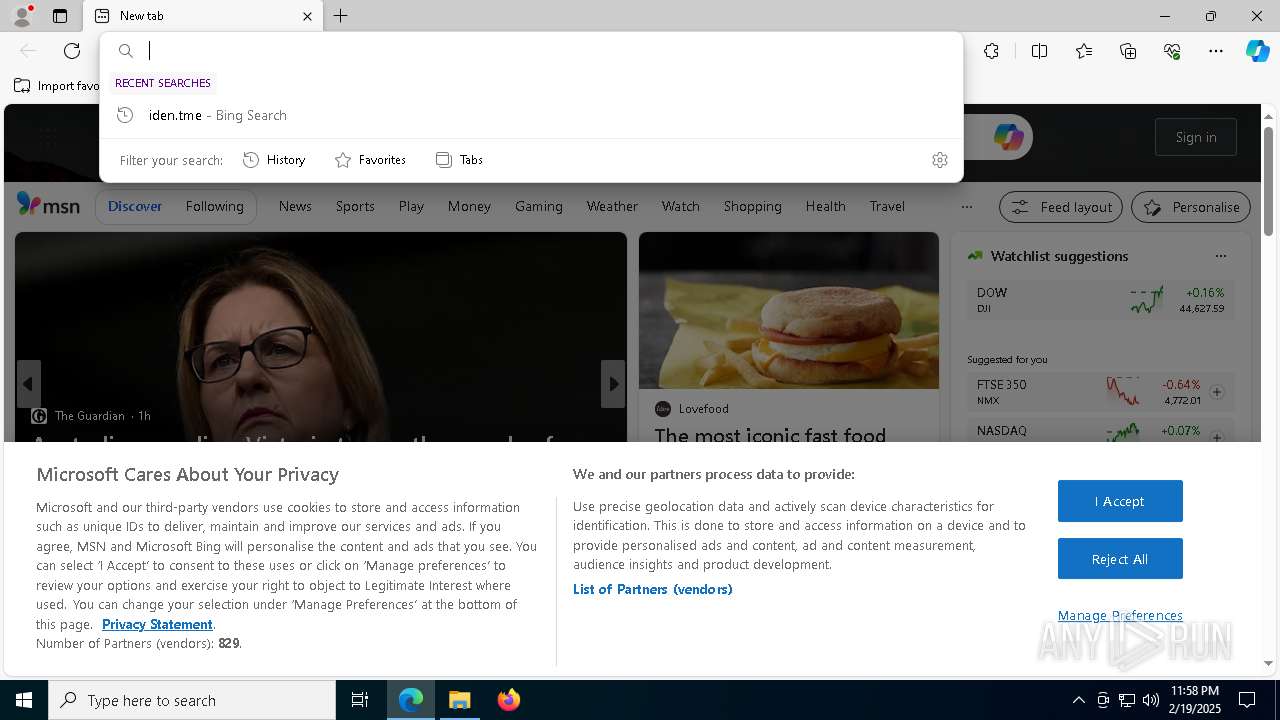Open the Copilot icon in search box

[x=1008, y=137]
